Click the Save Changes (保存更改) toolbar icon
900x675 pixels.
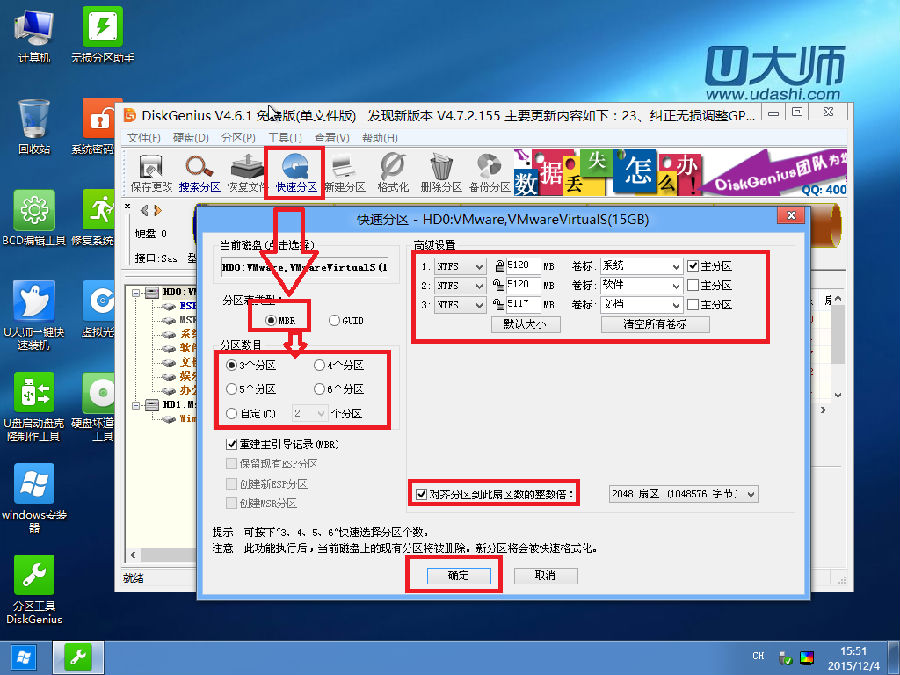(x=151, y=173)
